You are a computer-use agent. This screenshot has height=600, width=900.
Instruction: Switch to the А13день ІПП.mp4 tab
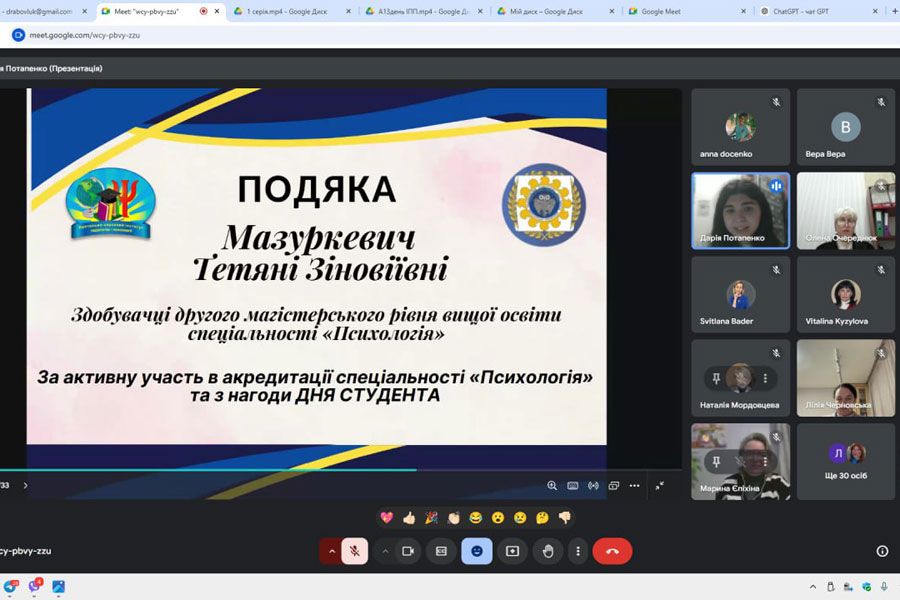(x=424, y=11)
